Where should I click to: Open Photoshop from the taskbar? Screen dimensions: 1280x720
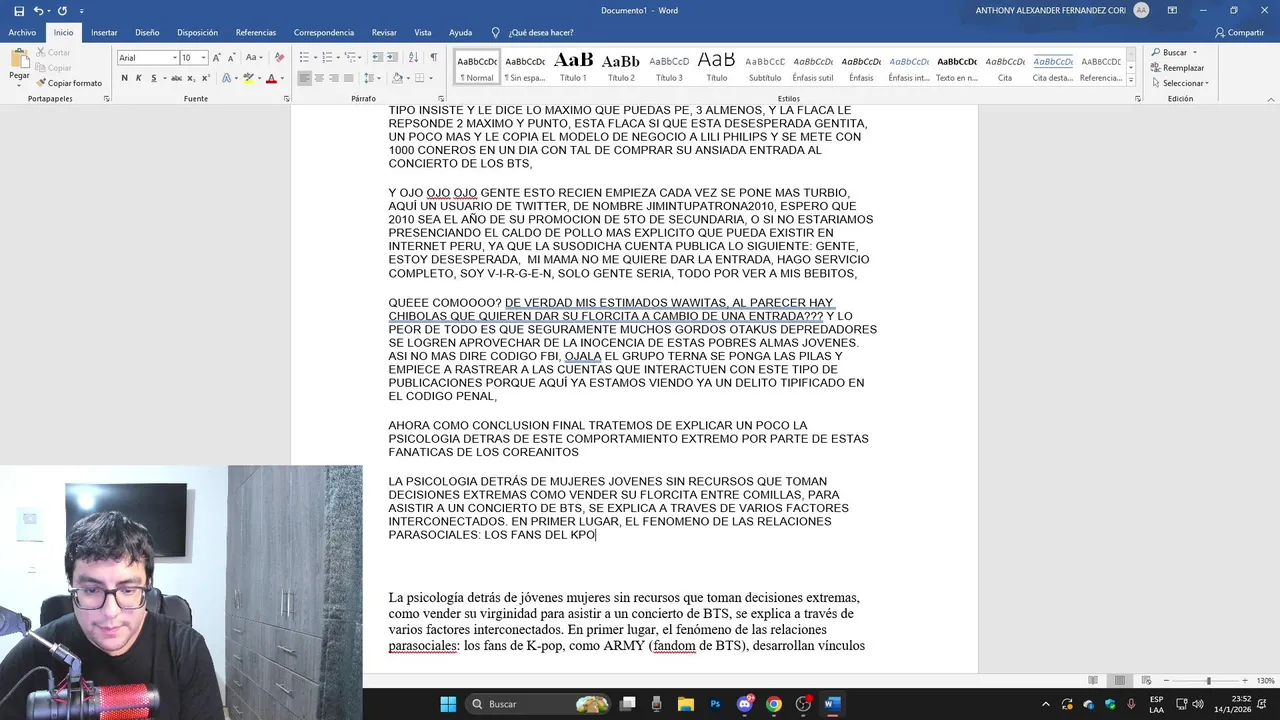(715, 704)
